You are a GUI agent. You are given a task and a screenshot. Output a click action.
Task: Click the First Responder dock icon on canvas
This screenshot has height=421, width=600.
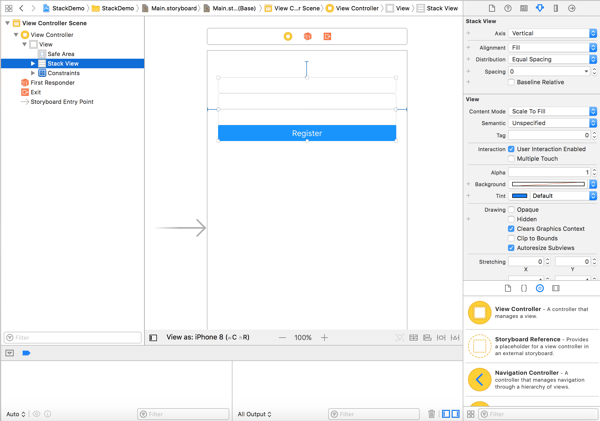pyautogui.click(x=307, y=36)
